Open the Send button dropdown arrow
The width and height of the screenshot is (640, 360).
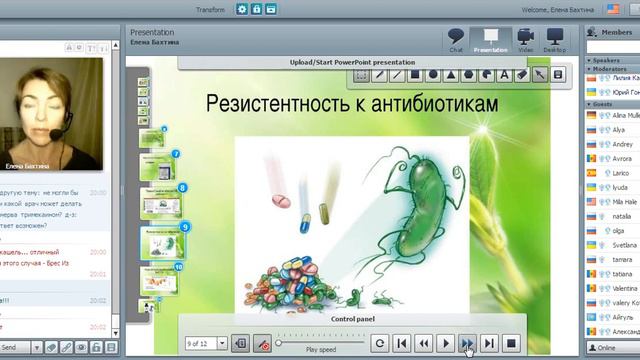[x=36, y=347]
